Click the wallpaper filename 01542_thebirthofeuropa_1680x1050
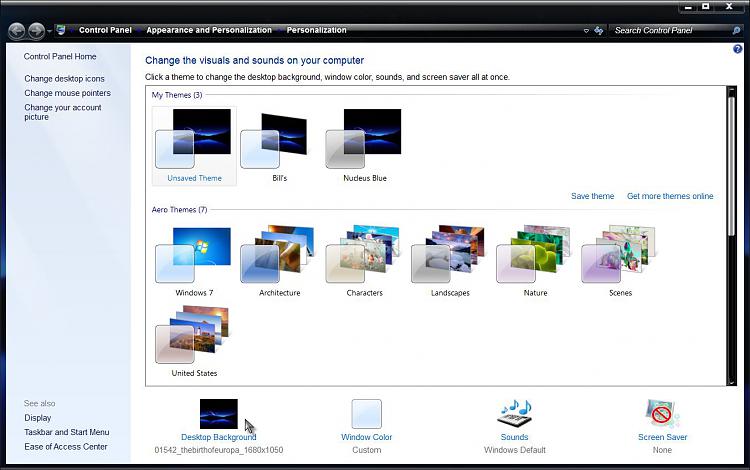The image size is (750, 470). (219, 450)
